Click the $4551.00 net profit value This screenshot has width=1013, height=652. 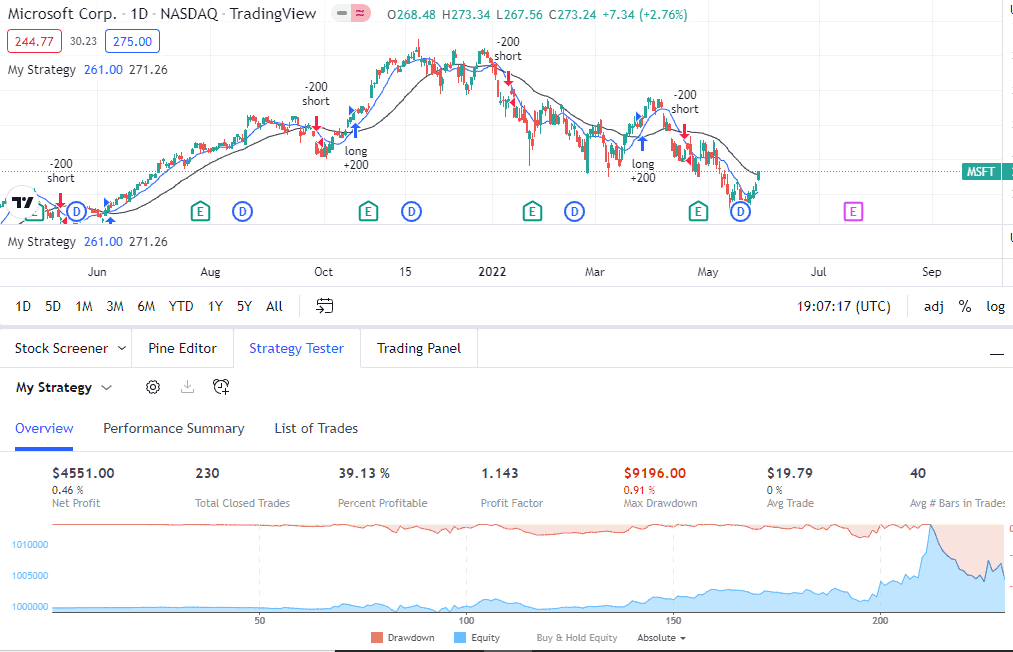tap(83, 473)
